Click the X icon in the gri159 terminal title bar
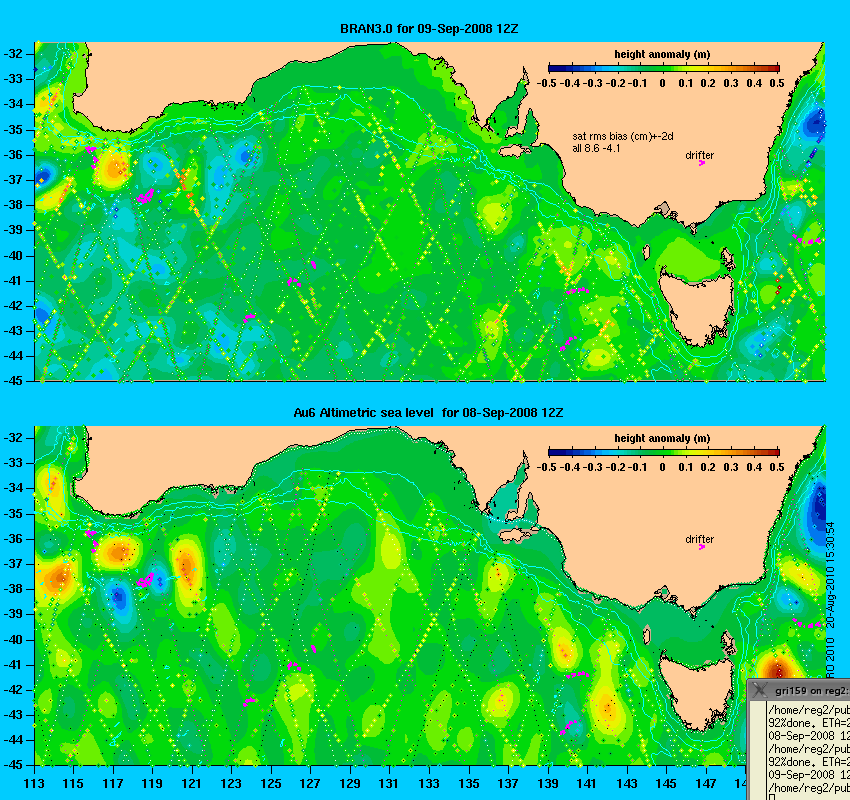Screen dimensions: 850x800 pos(761,690)
